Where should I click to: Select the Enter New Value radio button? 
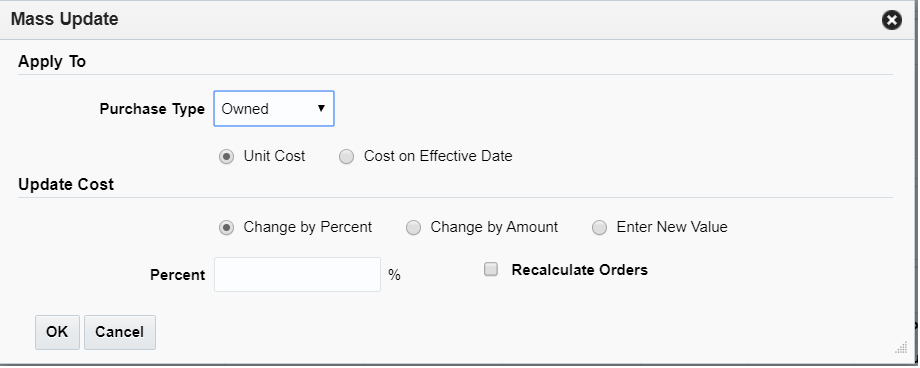pos(599,228)
